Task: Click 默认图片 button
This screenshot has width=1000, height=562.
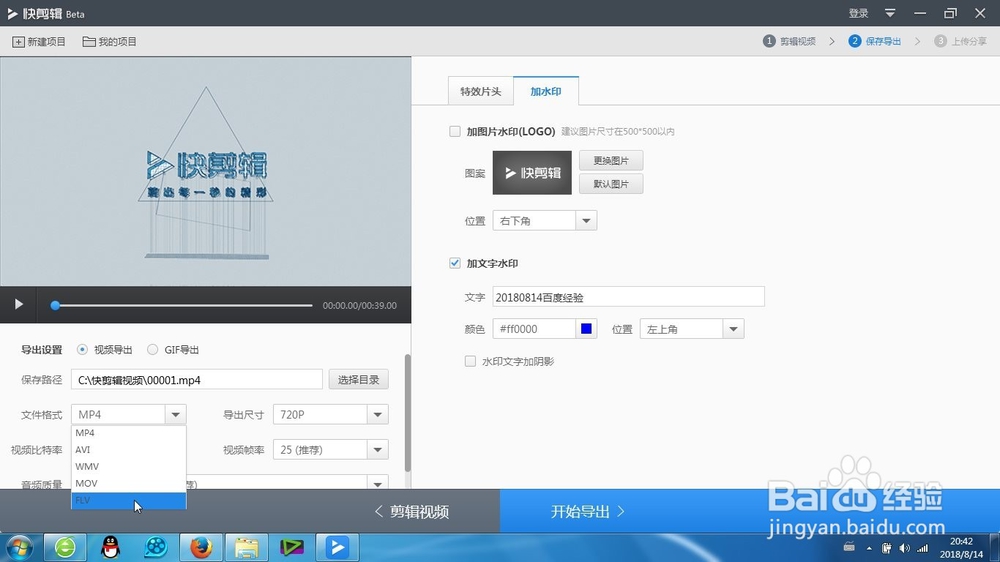Action: click(611, 184)
